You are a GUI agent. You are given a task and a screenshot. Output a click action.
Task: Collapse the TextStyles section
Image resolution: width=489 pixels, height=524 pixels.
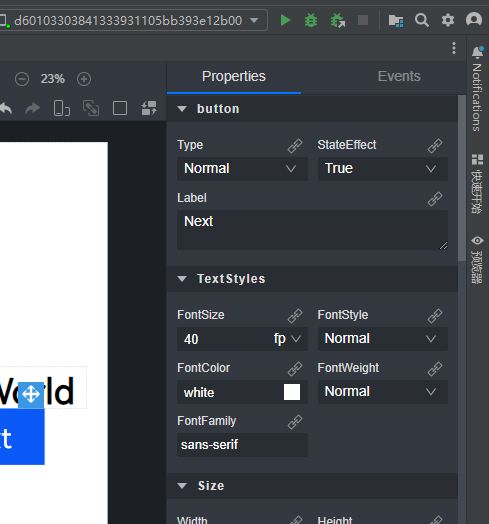(x=182, y=279)
